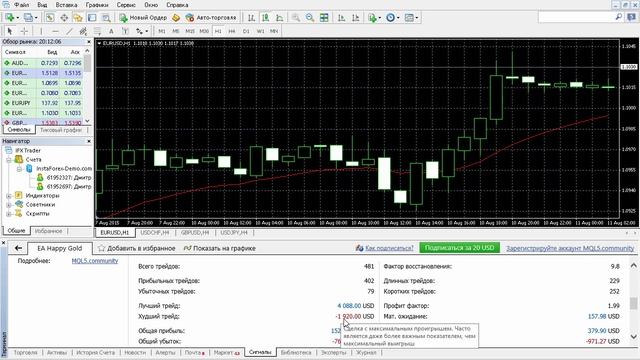Viewport: 640px width, 360px height.
Task: Open the История Счета terminal tab
Action: click(96, 352)
